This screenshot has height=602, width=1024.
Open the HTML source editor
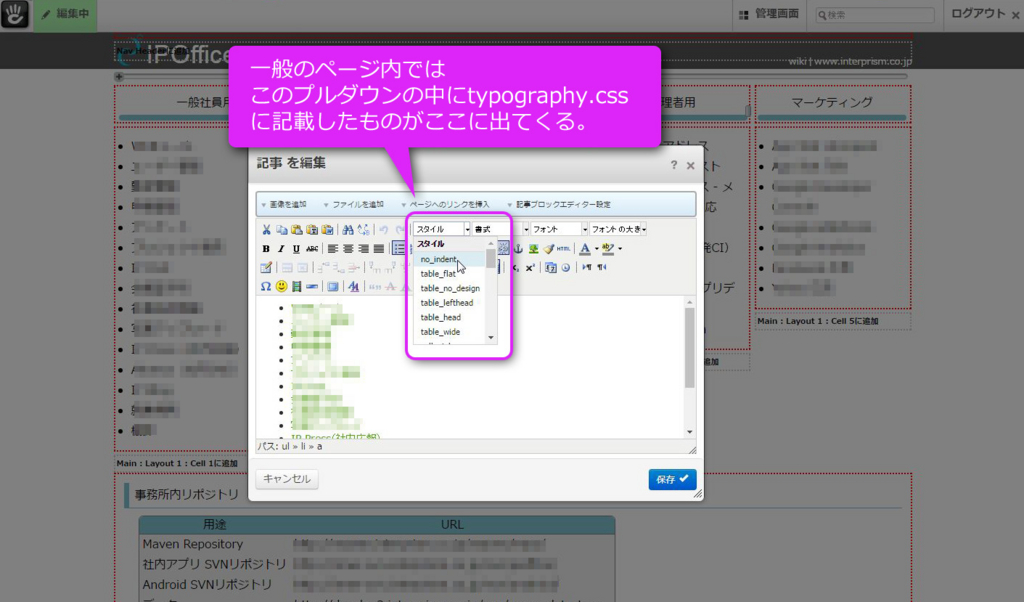[564, 249]
